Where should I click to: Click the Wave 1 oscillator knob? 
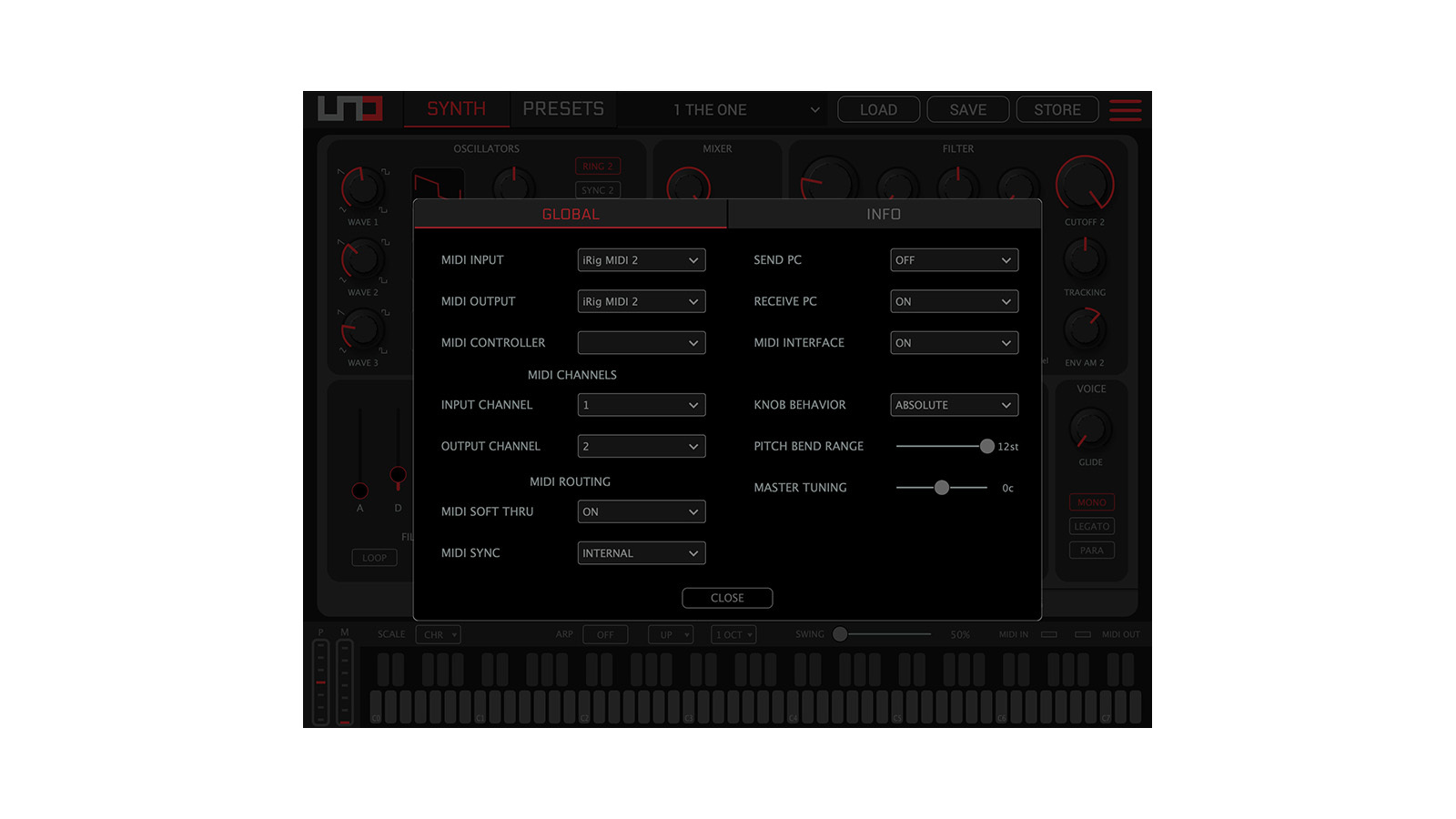point(362,189)
